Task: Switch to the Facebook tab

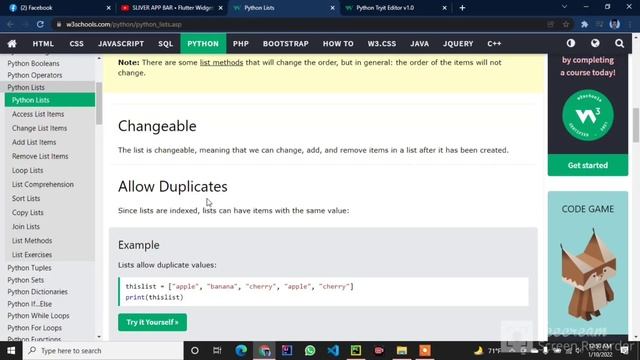Action: pyautogui.click(x=57, y=8)
